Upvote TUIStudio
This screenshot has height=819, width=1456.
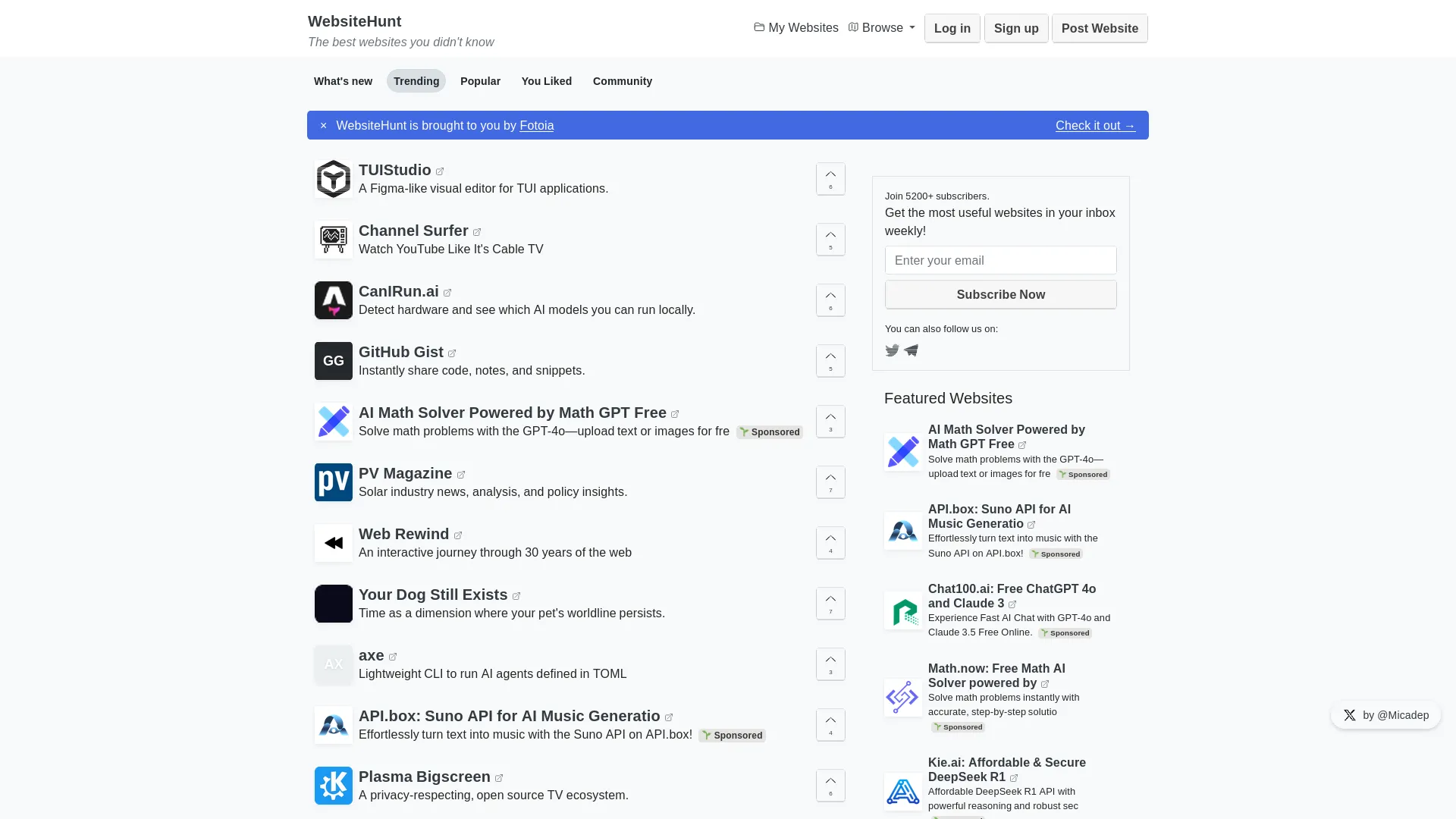click(x=830, y=179)
